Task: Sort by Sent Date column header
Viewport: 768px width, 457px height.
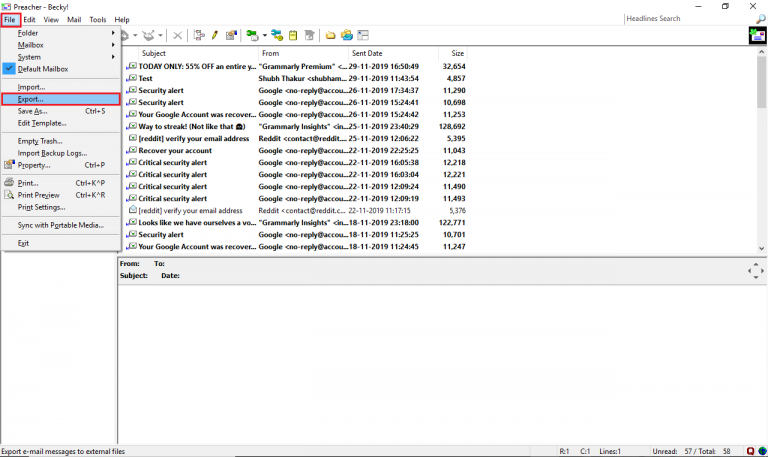Action: (393, 53)
